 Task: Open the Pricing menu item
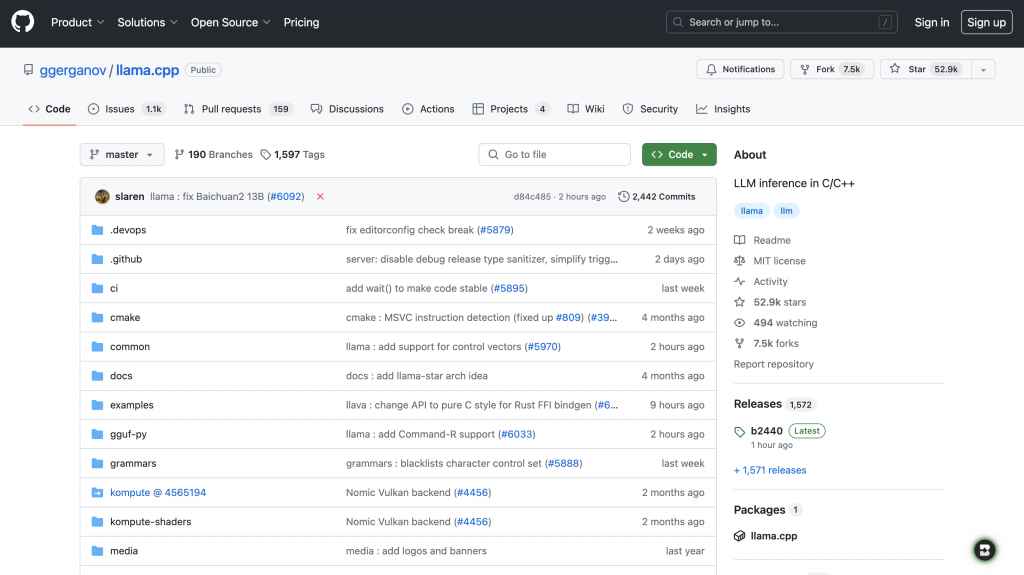301,22
